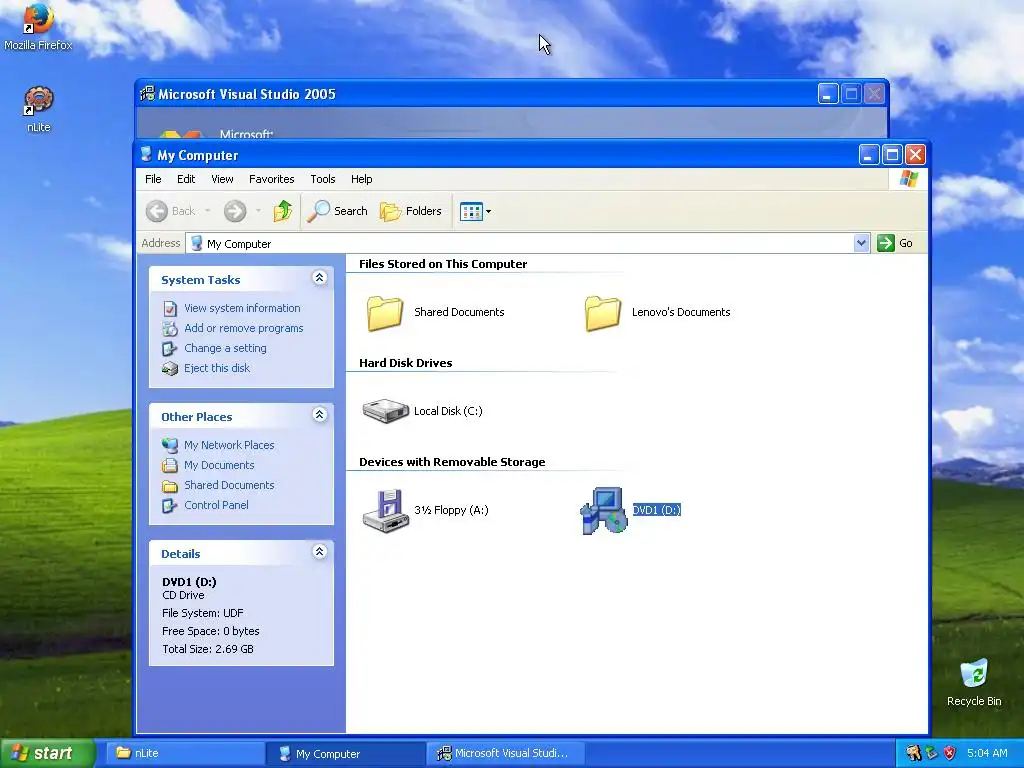Image resolution: width=1024 pixels, height=768 pixels.
Task: Expand the Address bar dropdown
Action: tap(861, 243)
